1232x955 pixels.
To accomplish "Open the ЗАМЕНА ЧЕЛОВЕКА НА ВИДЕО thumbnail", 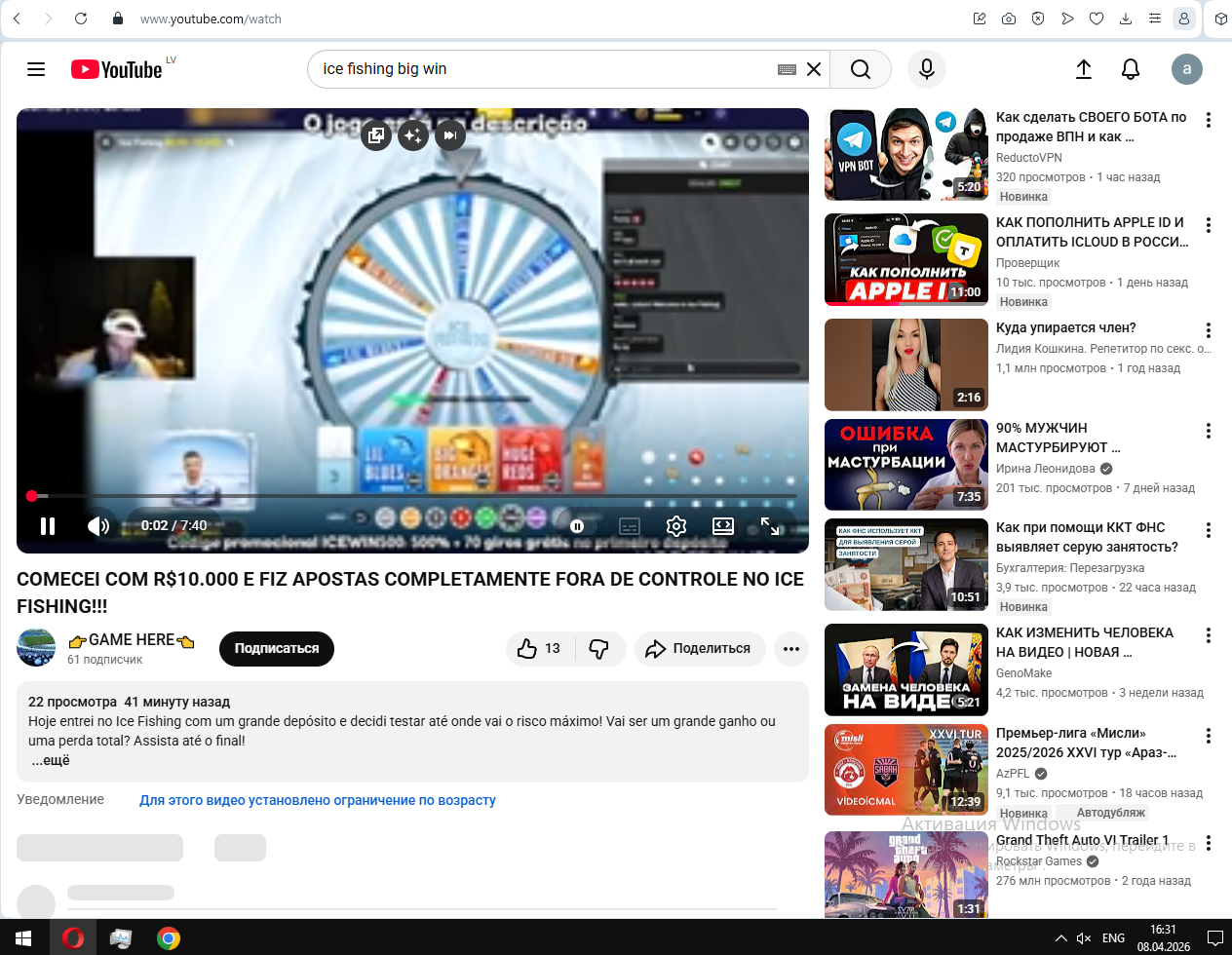I will [x=906, y=669].
